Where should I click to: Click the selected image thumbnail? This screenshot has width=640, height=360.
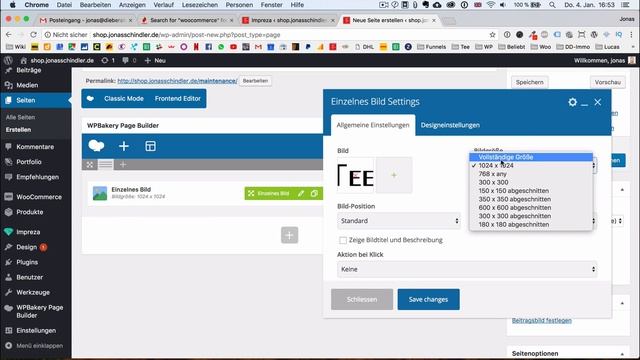(356, 175)
